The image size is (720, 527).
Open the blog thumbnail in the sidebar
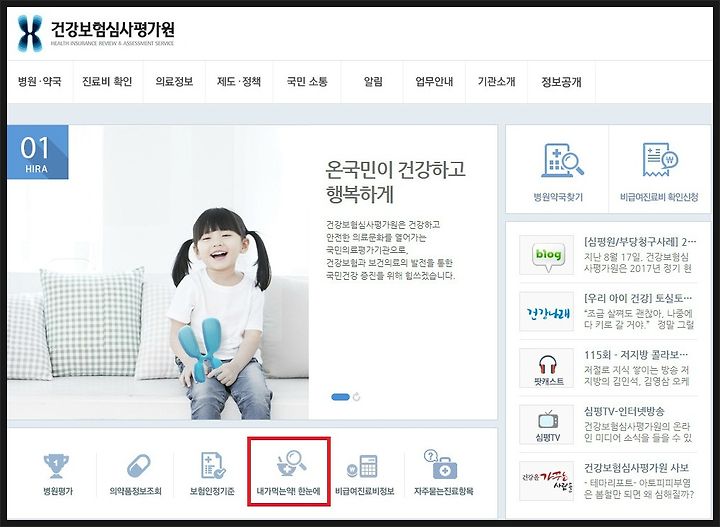click(546, 255)
